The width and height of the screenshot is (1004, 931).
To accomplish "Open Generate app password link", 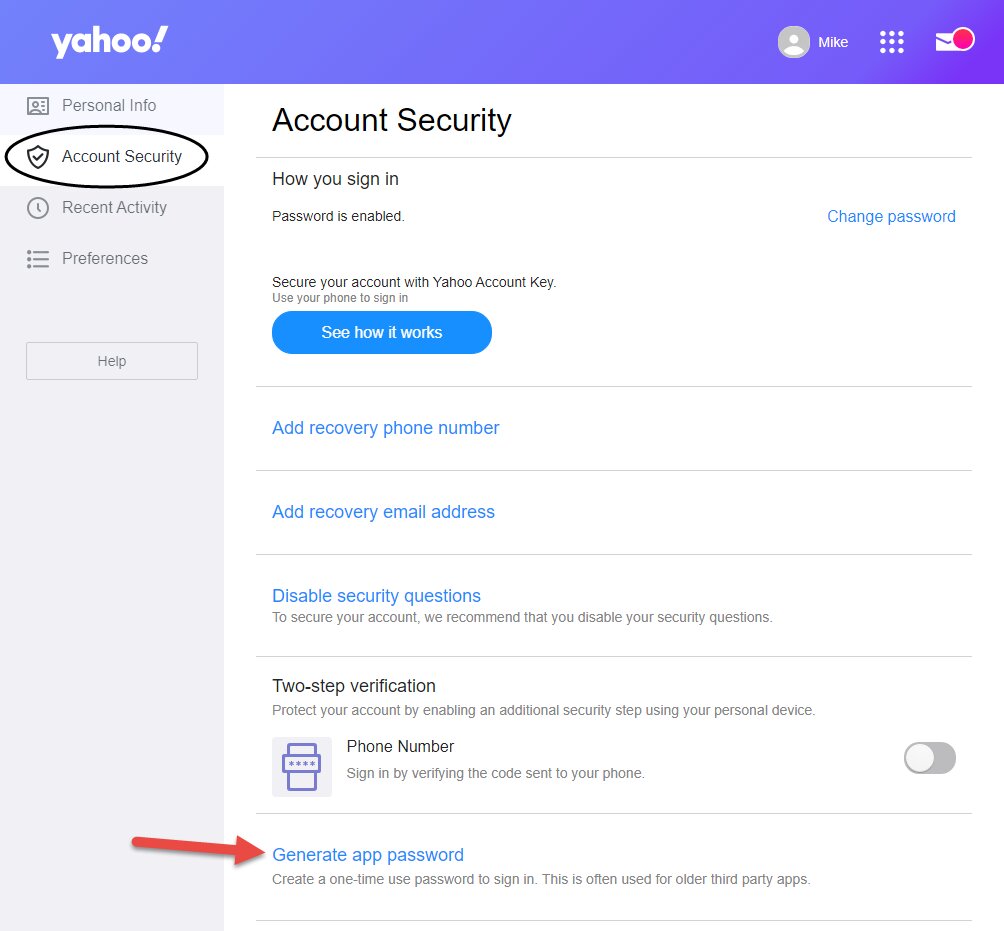I will [x=368, y=855].
